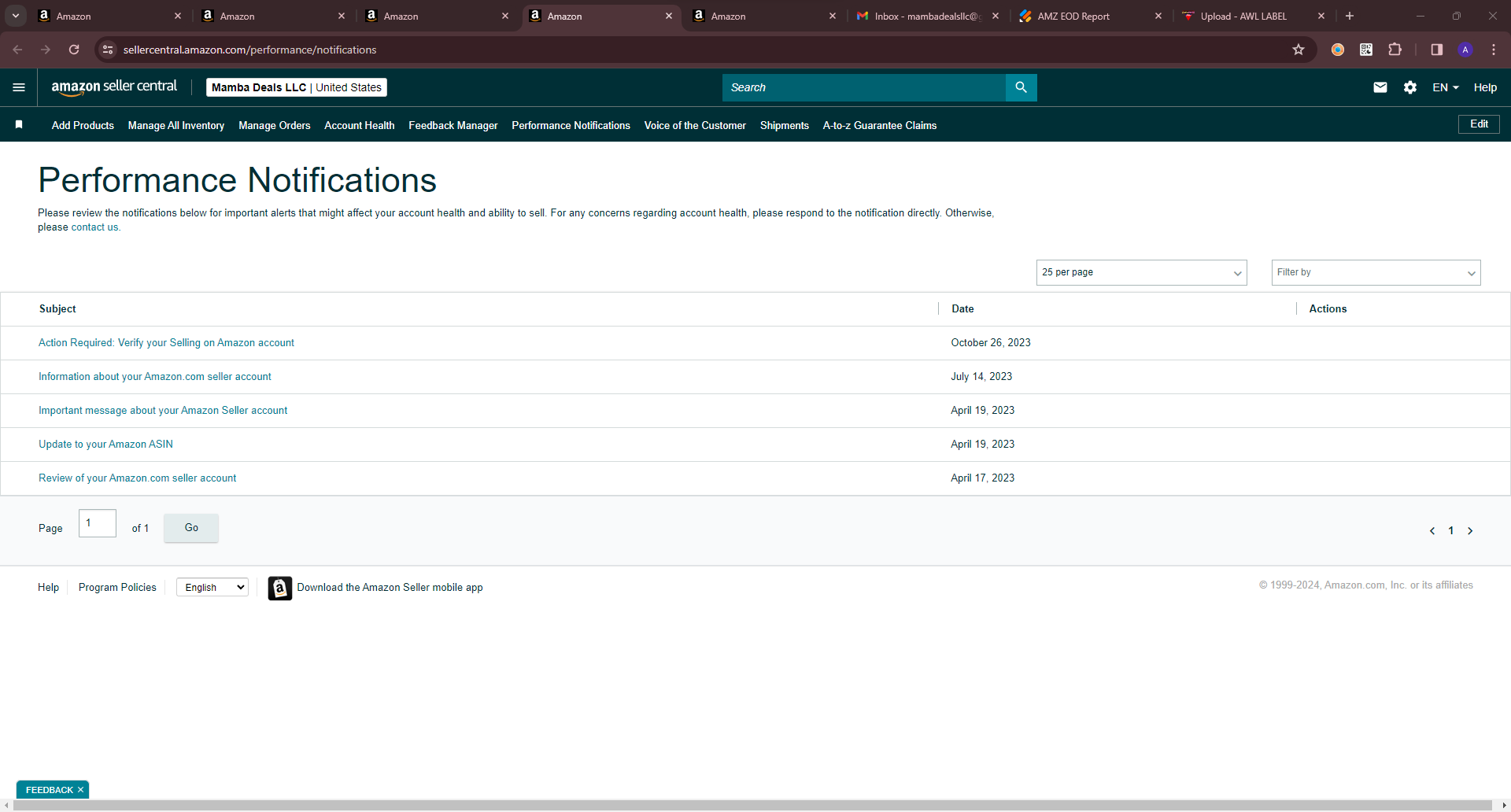Open the tab search dropdown arrow
Image resolution: width=1511 pixels, height=812 pixels.
pos(16,16)
